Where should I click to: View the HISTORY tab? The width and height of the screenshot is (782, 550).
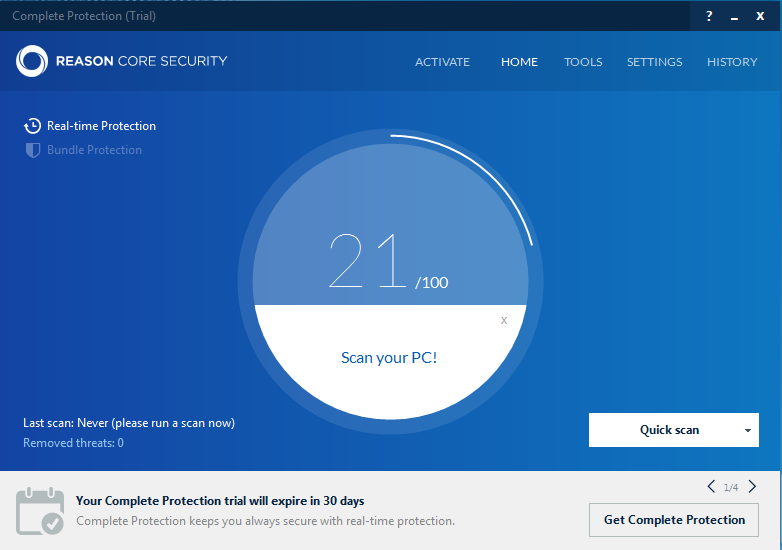pyautogui.click(x=732, y=62)
